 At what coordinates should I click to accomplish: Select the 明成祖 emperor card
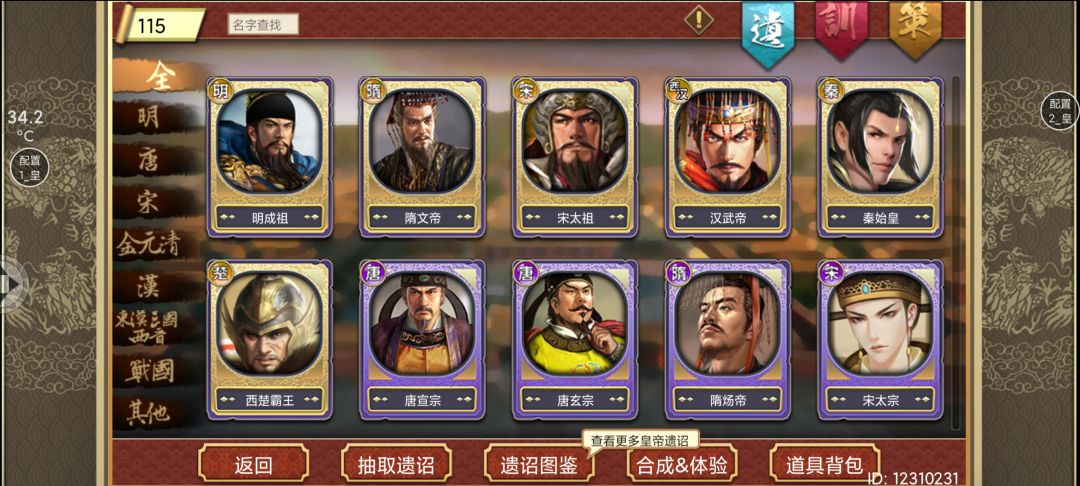tap(269, 158)
